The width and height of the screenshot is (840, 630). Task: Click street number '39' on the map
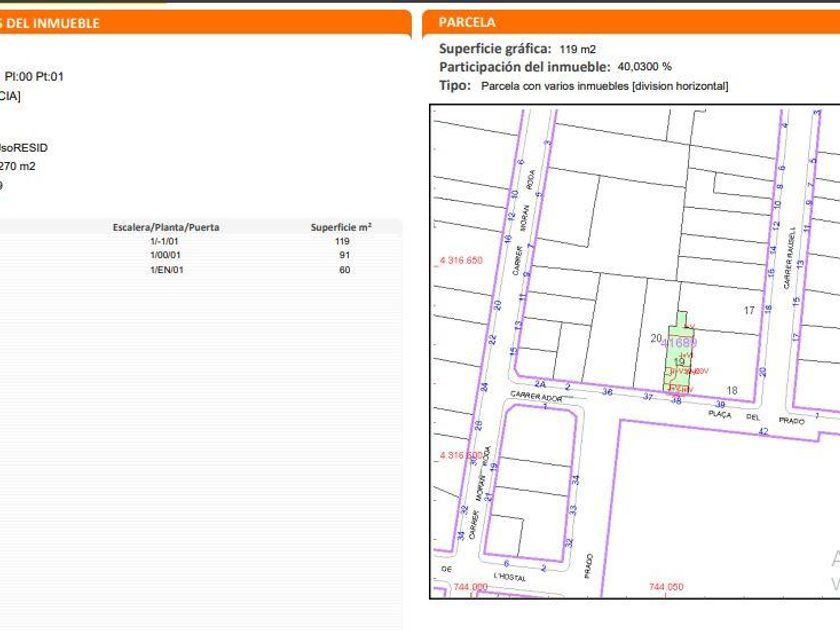coord(721,404)
